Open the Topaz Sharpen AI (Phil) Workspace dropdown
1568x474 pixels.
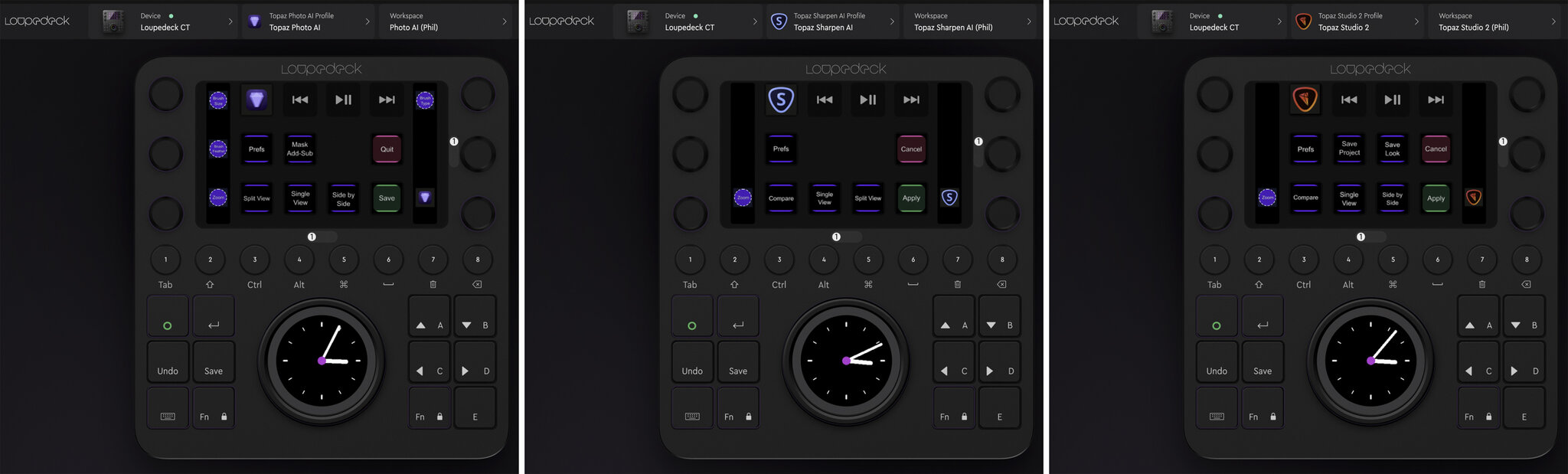click(x=970, y=21)
